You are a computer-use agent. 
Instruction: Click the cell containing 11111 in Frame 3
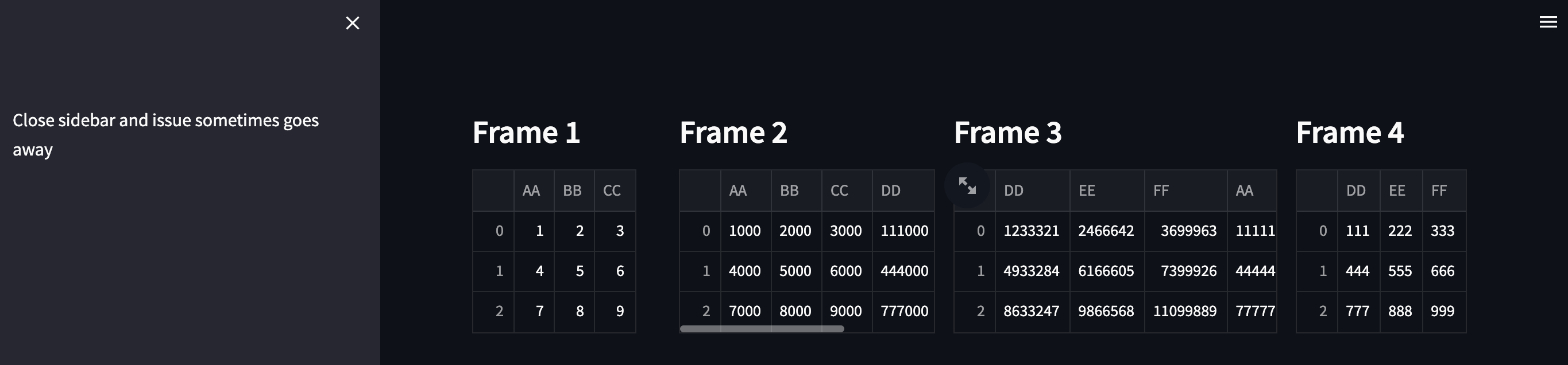point(1255,231)
